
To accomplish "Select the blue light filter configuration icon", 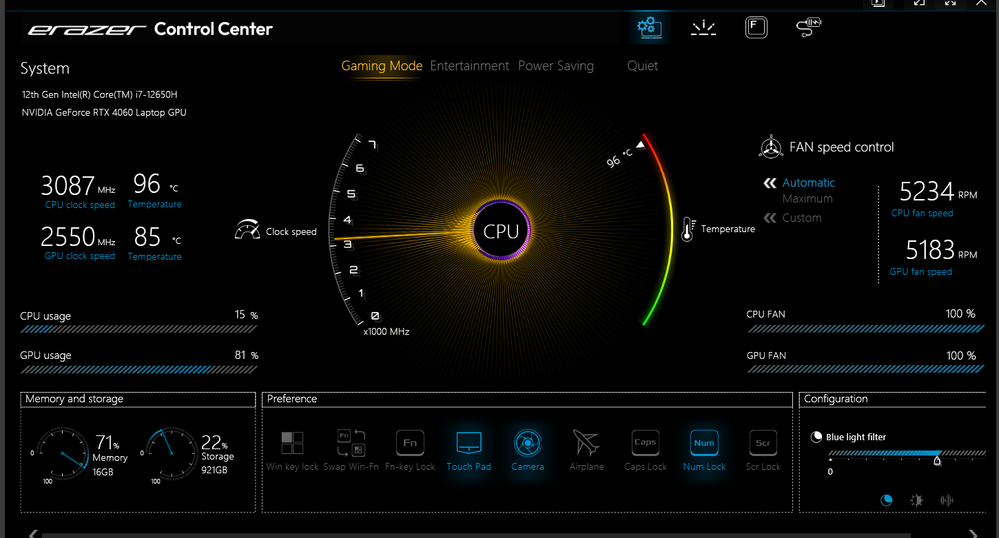I will point(886,500).
